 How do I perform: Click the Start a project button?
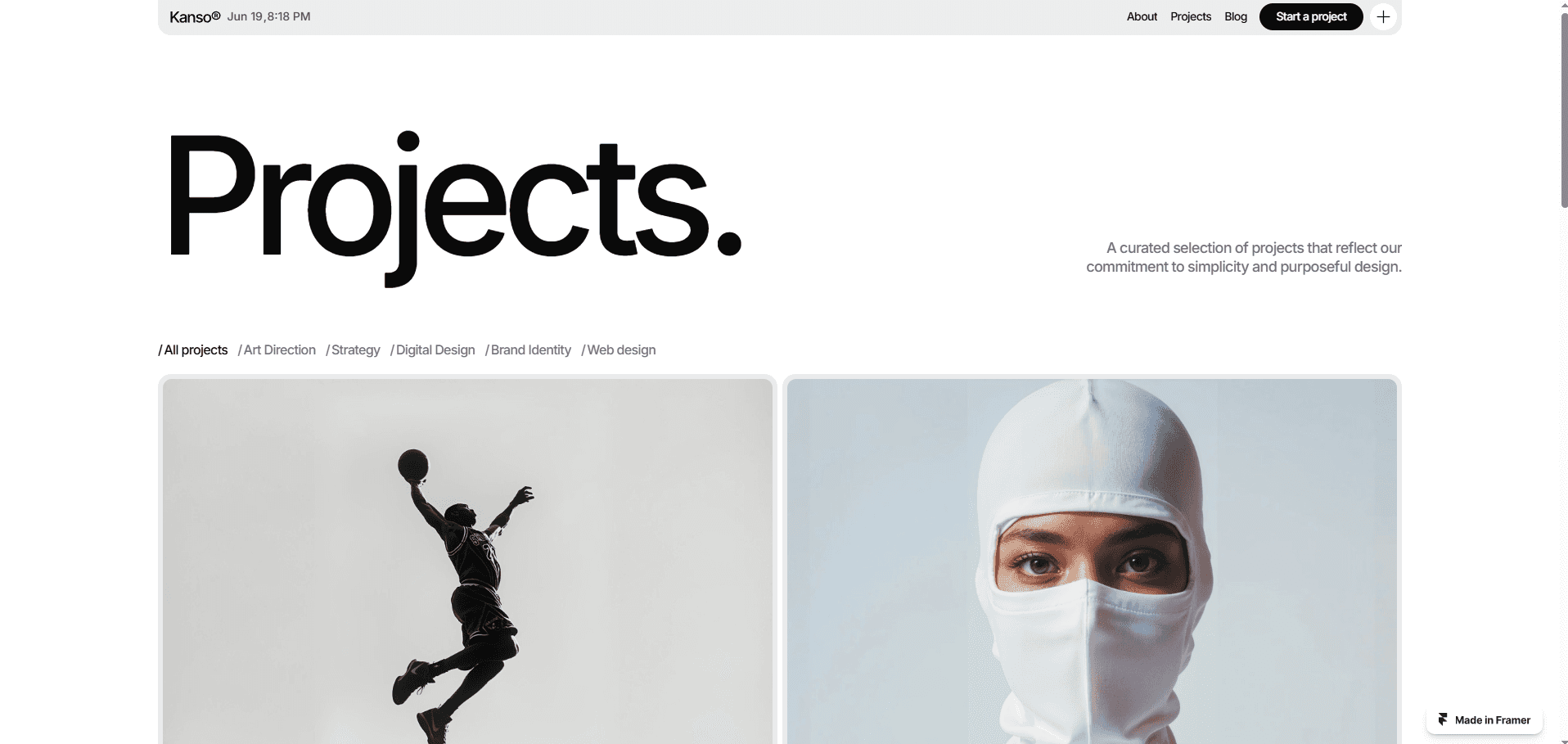1310,16
